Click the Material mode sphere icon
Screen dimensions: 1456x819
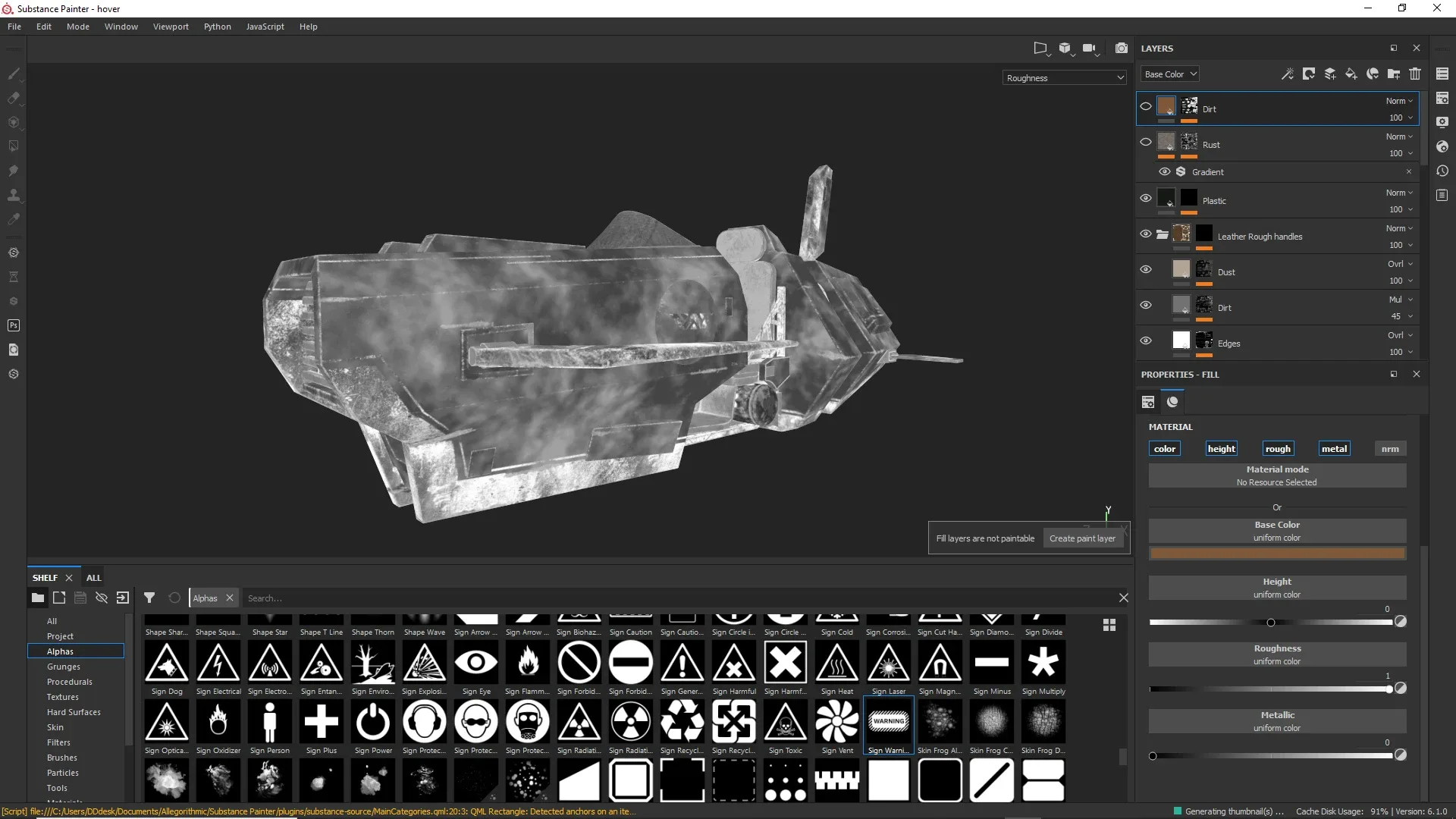click(x=1173, y=402)
